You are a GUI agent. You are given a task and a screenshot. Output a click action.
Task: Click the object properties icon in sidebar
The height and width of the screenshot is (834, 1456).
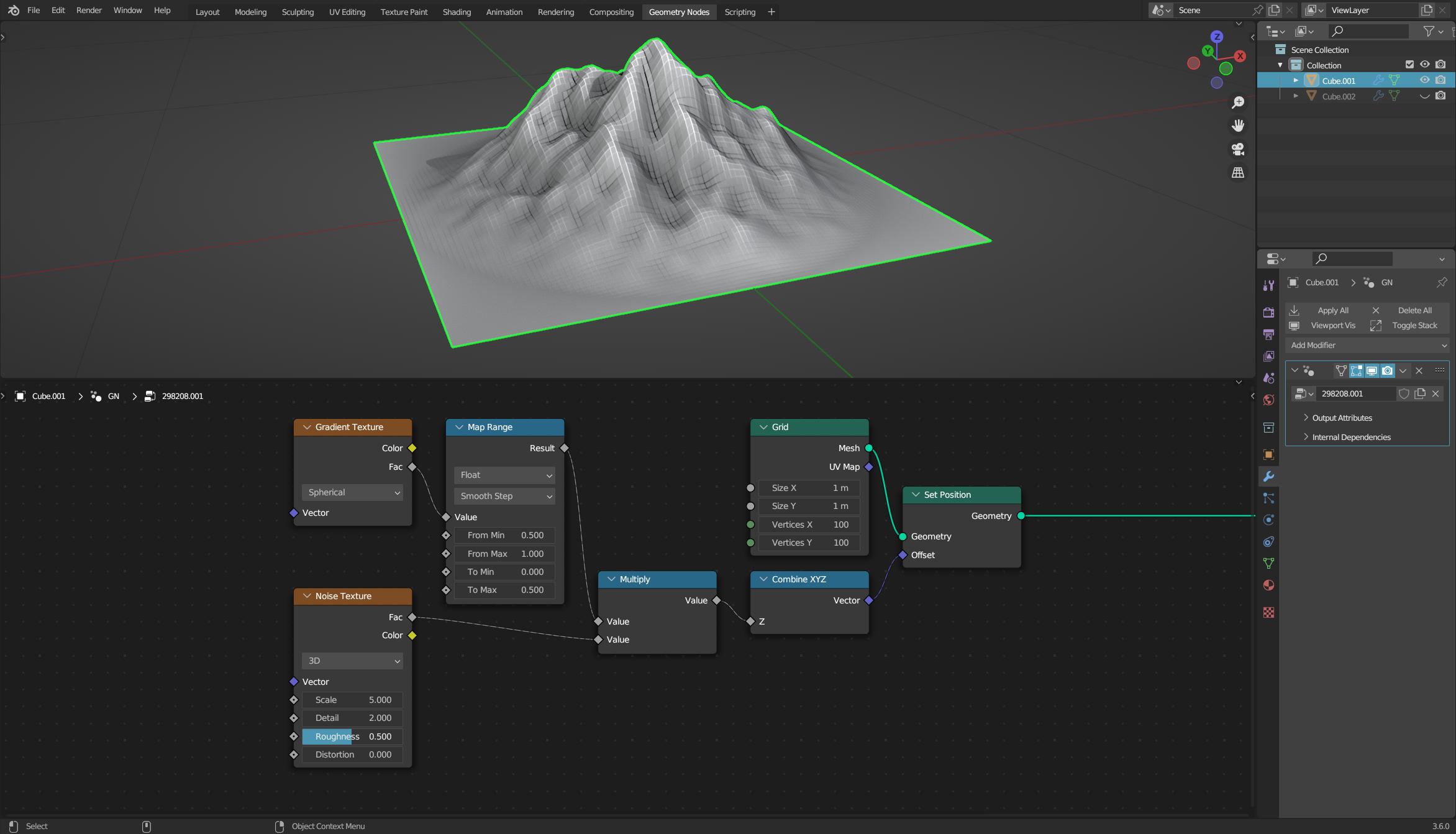point(1269,453)
